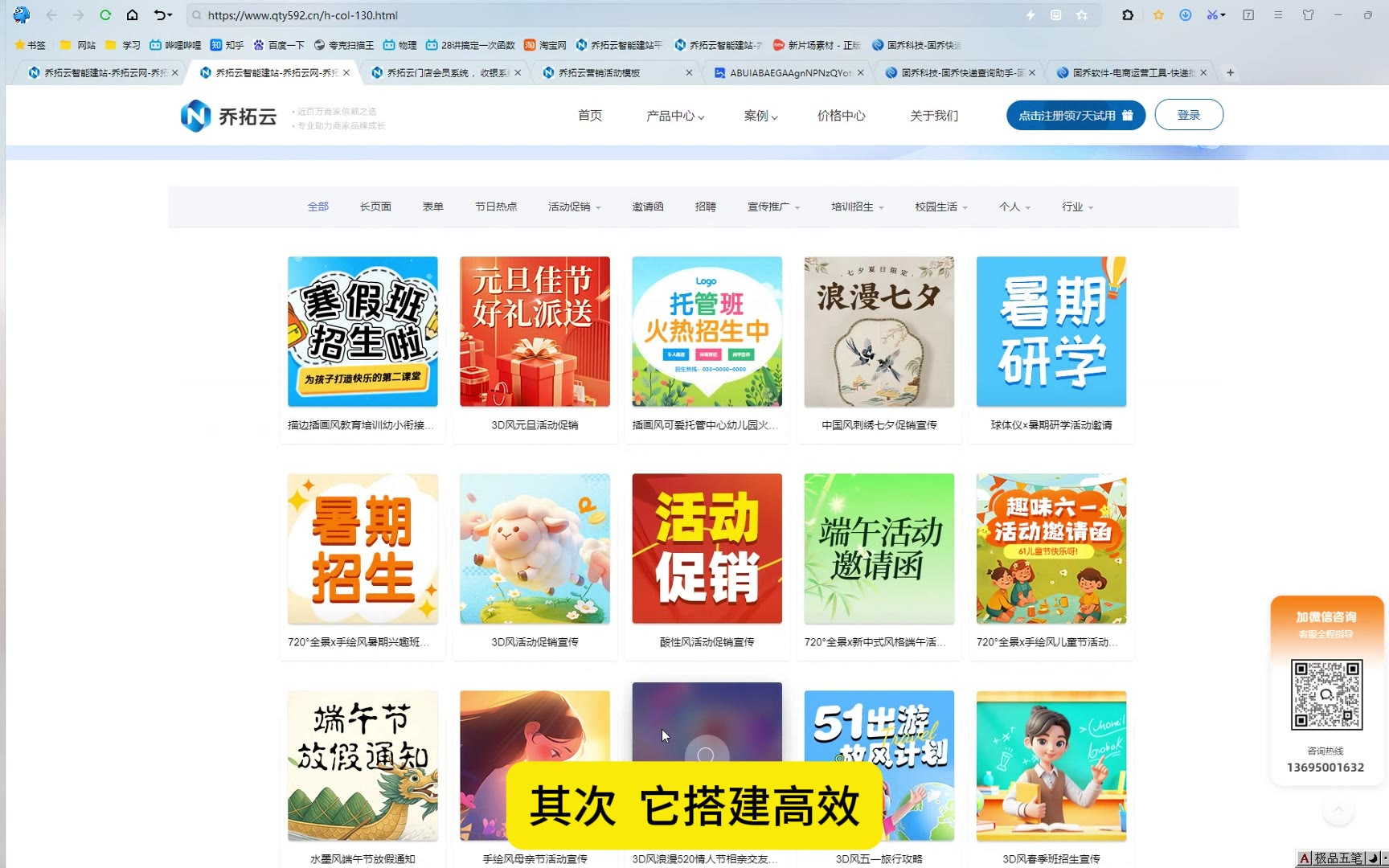Open the tab count icon showing 7
Viewport: 1389px width, 868px height.
(1248, 15)
